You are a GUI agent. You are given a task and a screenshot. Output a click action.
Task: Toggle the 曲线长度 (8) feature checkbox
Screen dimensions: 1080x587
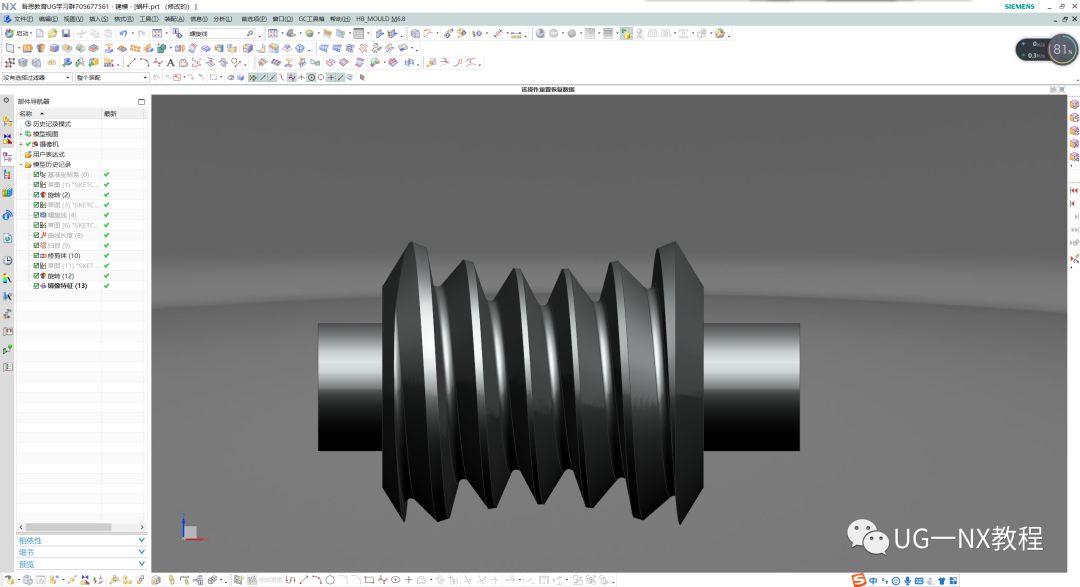[37, 236]
